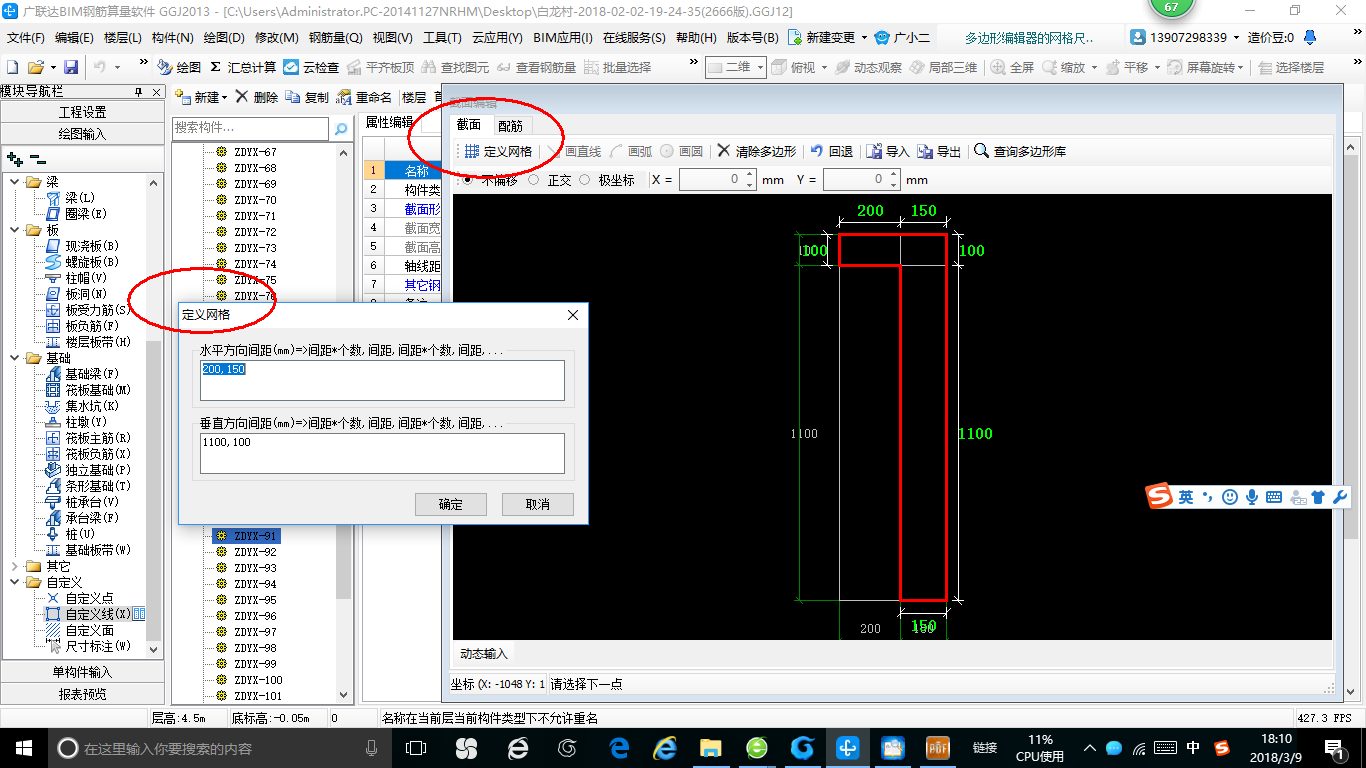Viewport: 1366px width, 768px height.
Task: Select the 正交 radio option
Action: point(548,180)
